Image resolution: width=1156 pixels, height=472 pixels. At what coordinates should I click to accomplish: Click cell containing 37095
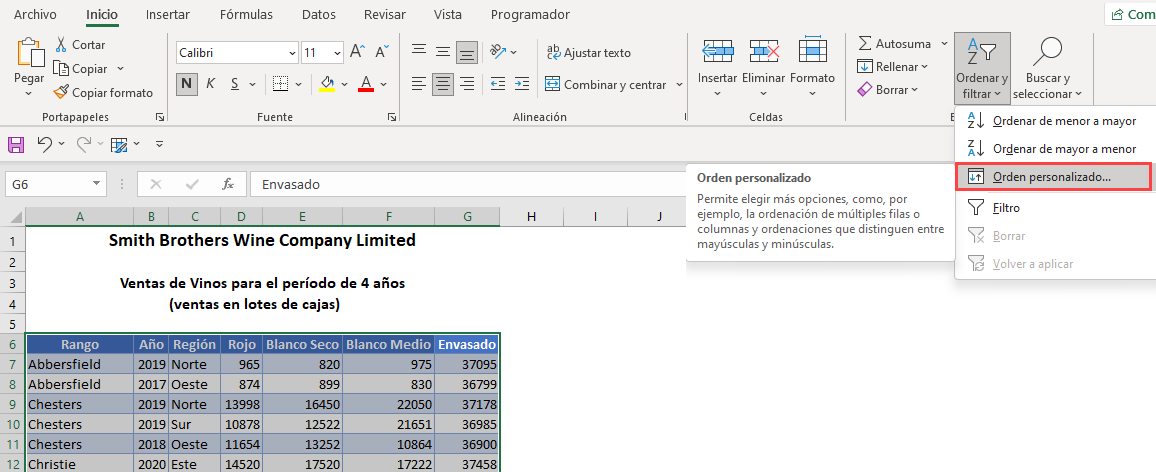pyautogui.click(x=467, y=364)
